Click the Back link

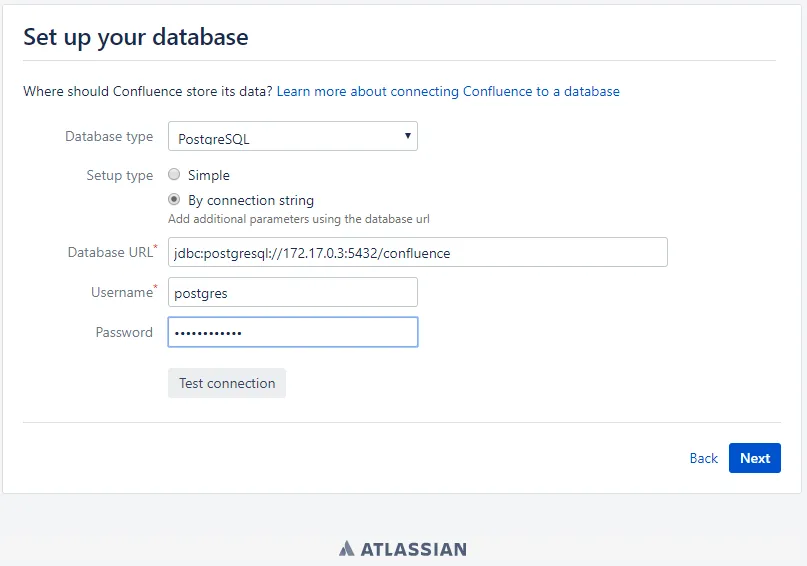click(x=703, y=458)
